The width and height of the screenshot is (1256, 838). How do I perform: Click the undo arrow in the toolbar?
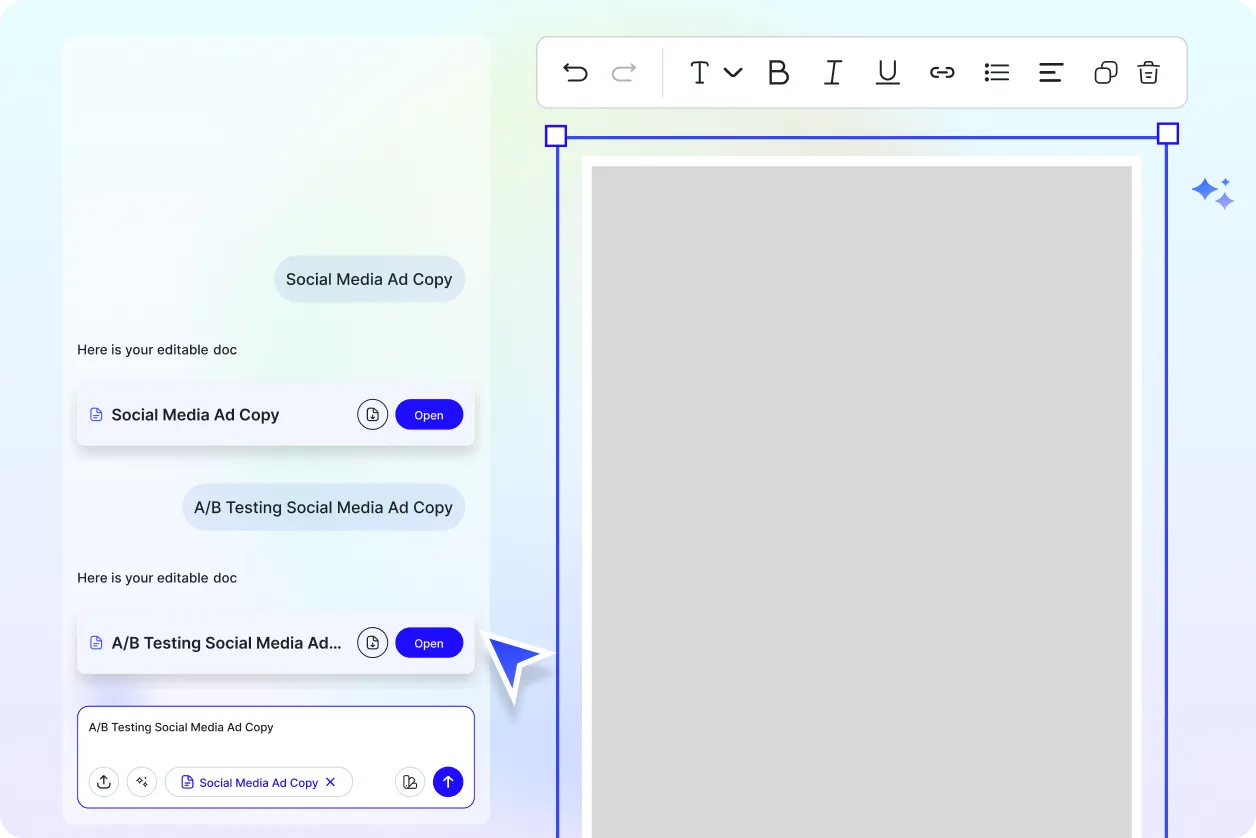pos(575,72)
